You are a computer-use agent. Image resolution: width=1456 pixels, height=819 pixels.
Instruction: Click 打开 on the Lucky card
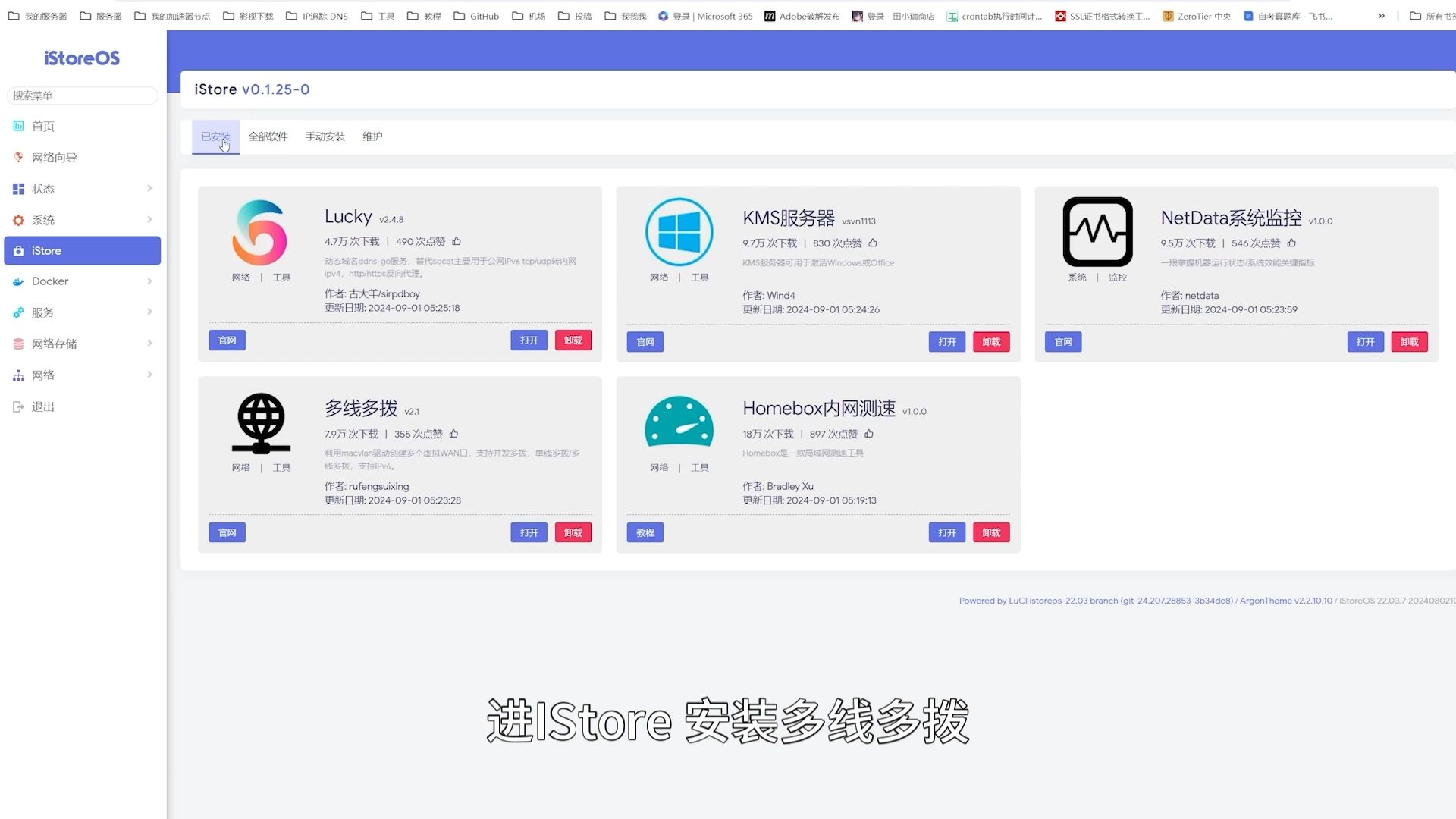coord(529,340)
